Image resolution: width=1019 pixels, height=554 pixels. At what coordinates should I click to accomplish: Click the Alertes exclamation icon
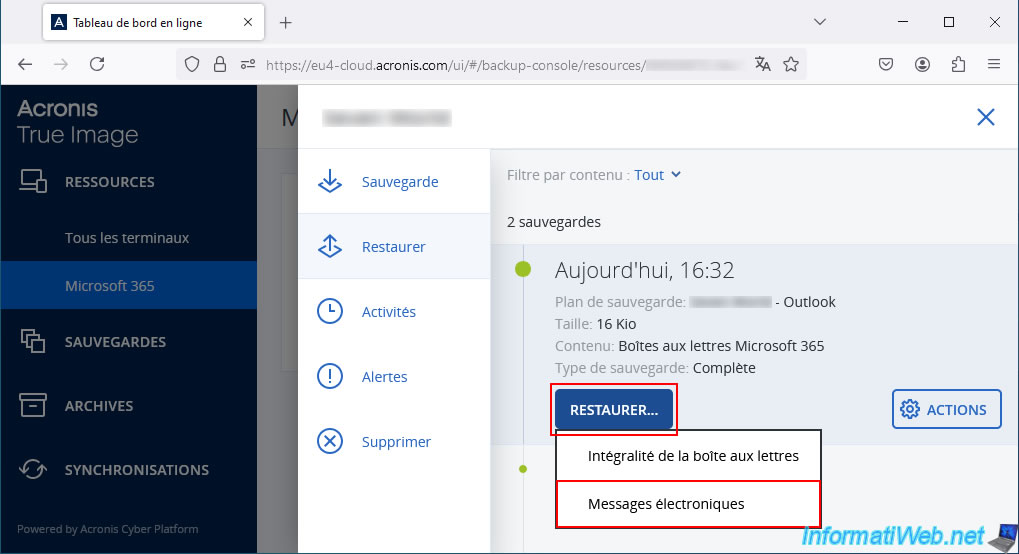click(x=330, y=376)
